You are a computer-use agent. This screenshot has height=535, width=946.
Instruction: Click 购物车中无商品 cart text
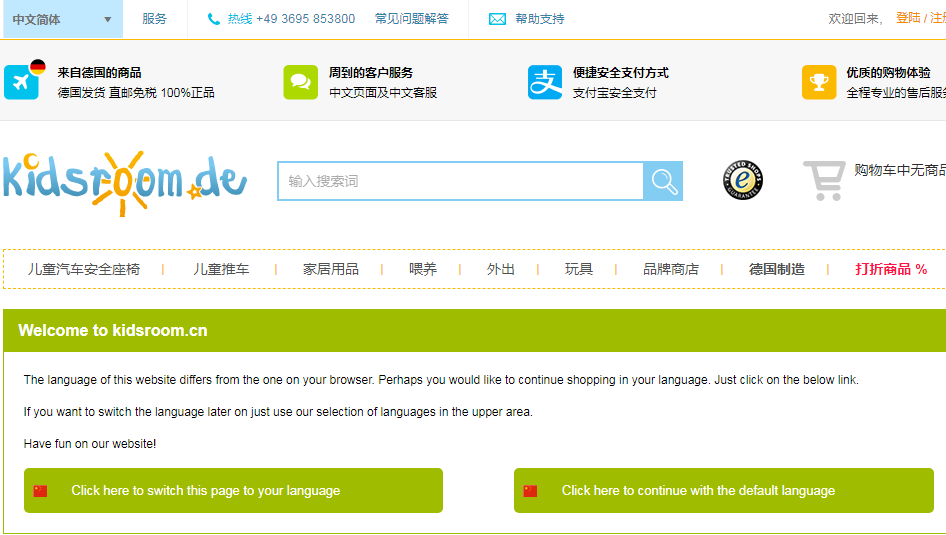[x=900, y=170]
